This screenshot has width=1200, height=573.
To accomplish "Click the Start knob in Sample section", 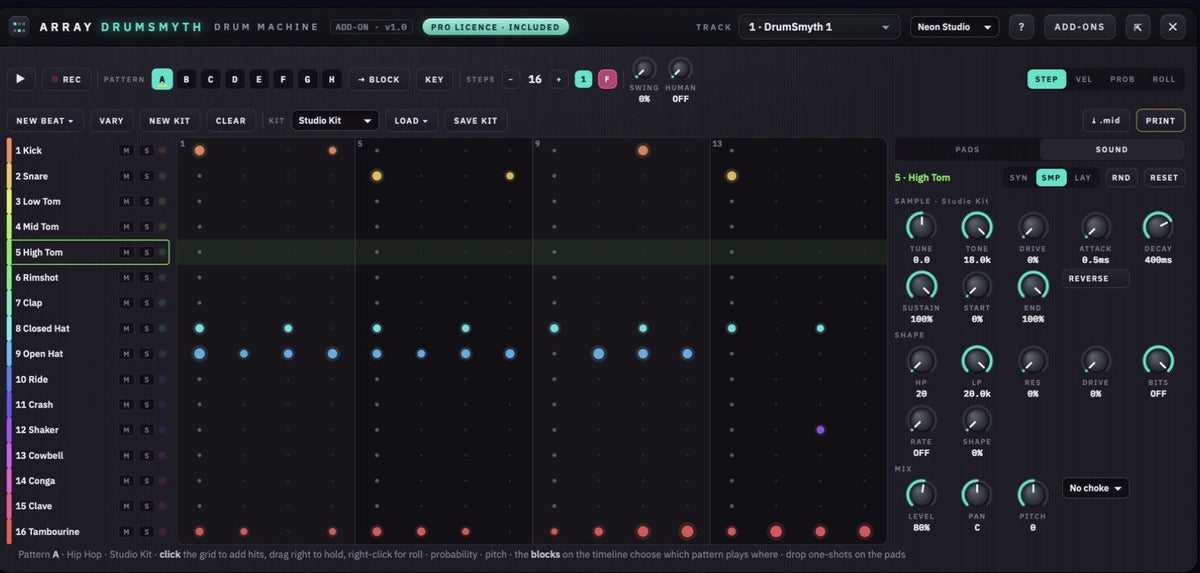I will (977, 286).
